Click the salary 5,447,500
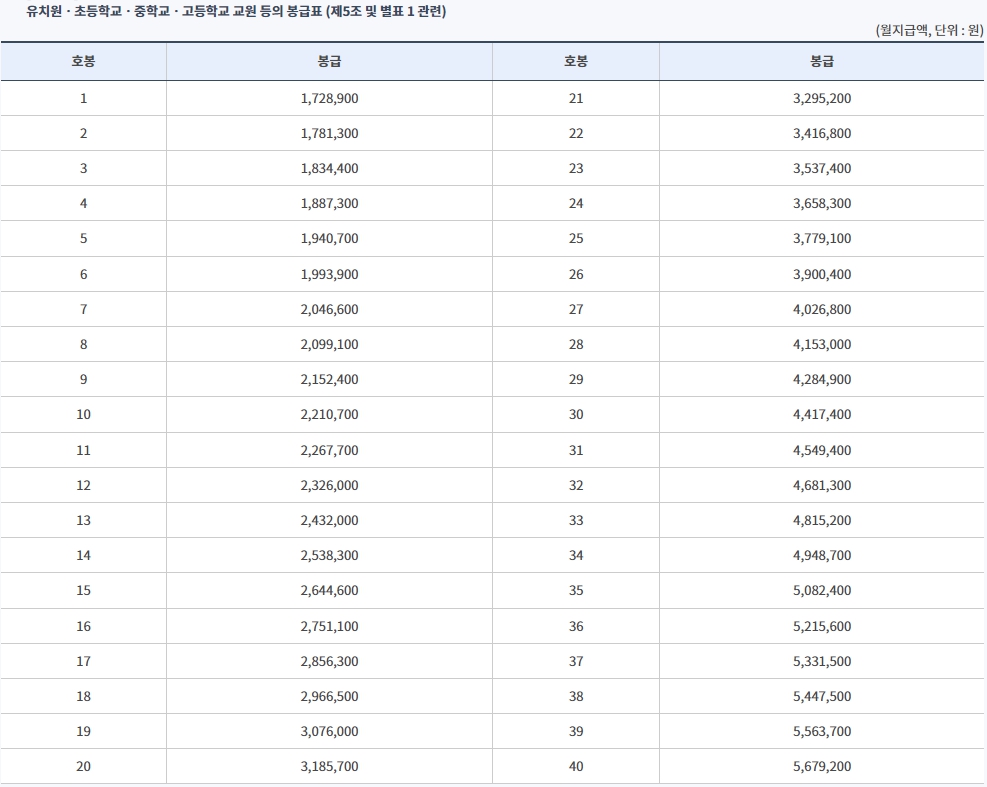This screenshot has width=987, height=787. coord(822,696)
